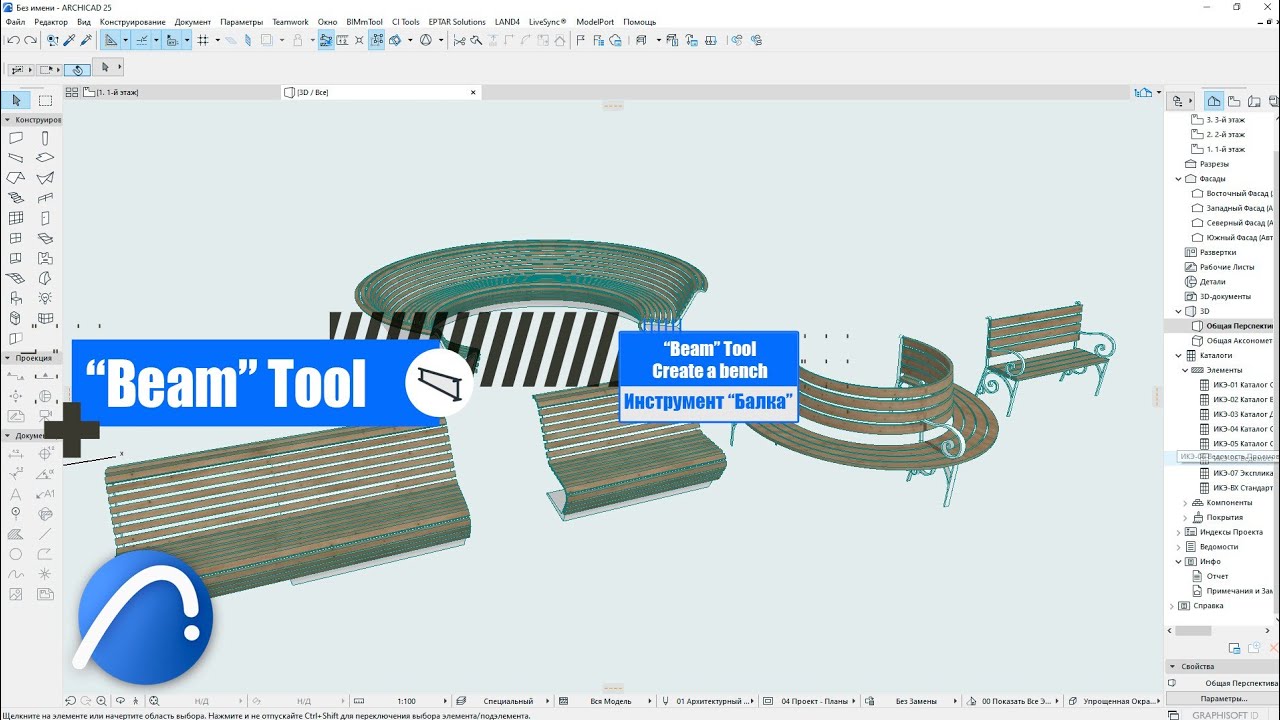Select the Wall tool in toolbox
Image resolution: width=1280 pixels, height=720 pixels.
[16, 138]
